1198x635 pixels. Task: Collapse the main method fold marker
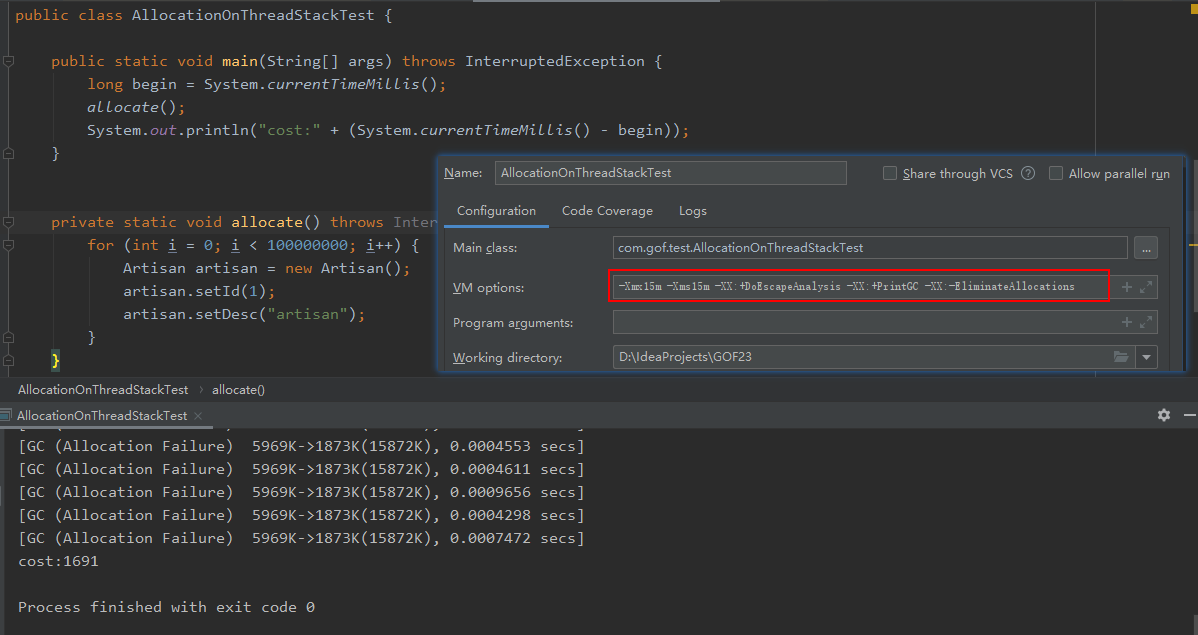(x=8, y=61)
